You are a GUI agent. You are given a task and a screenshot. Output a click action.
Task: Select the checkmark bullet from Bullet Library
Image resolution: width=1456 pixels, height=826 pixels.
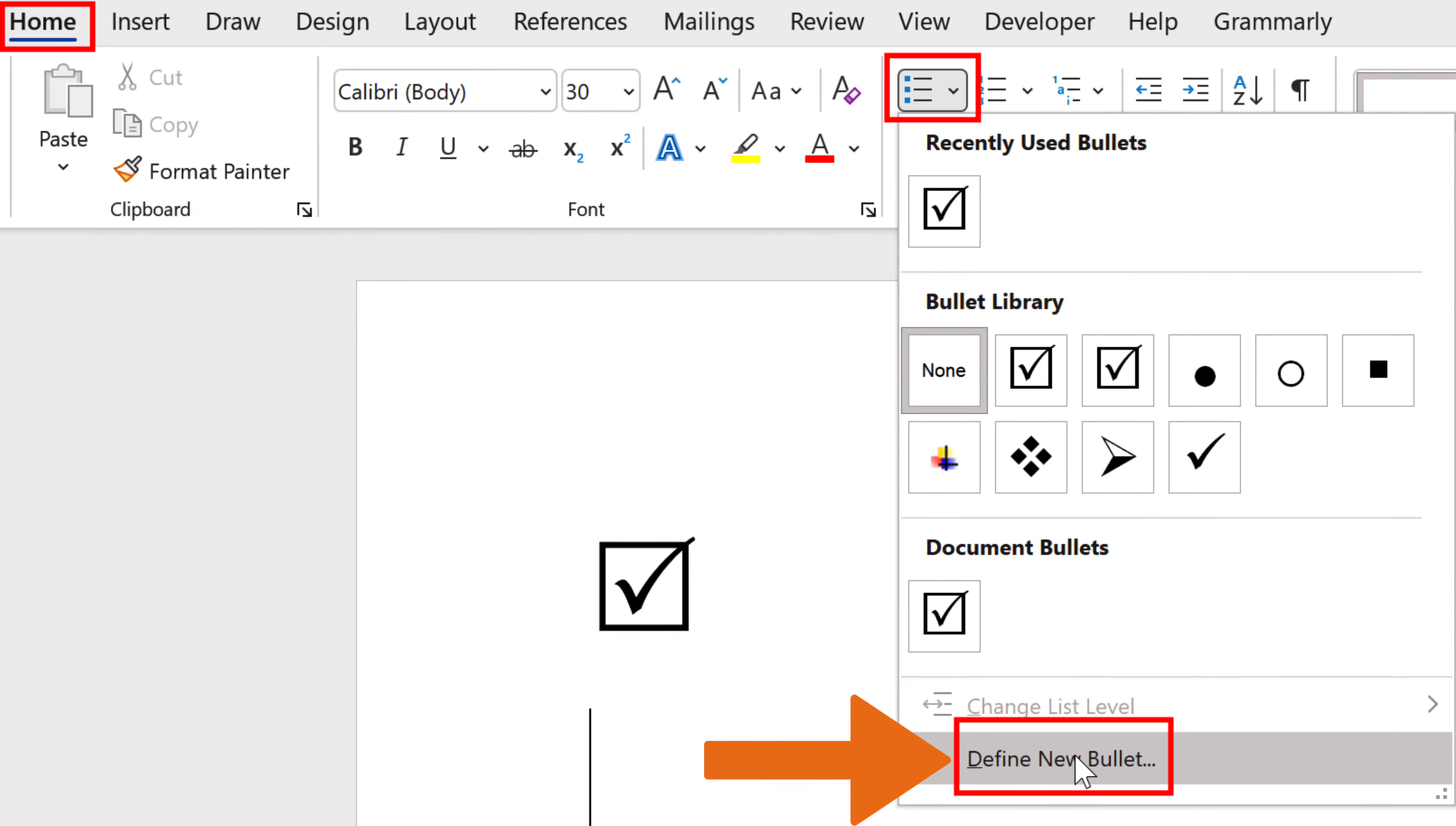point(1204,457)
